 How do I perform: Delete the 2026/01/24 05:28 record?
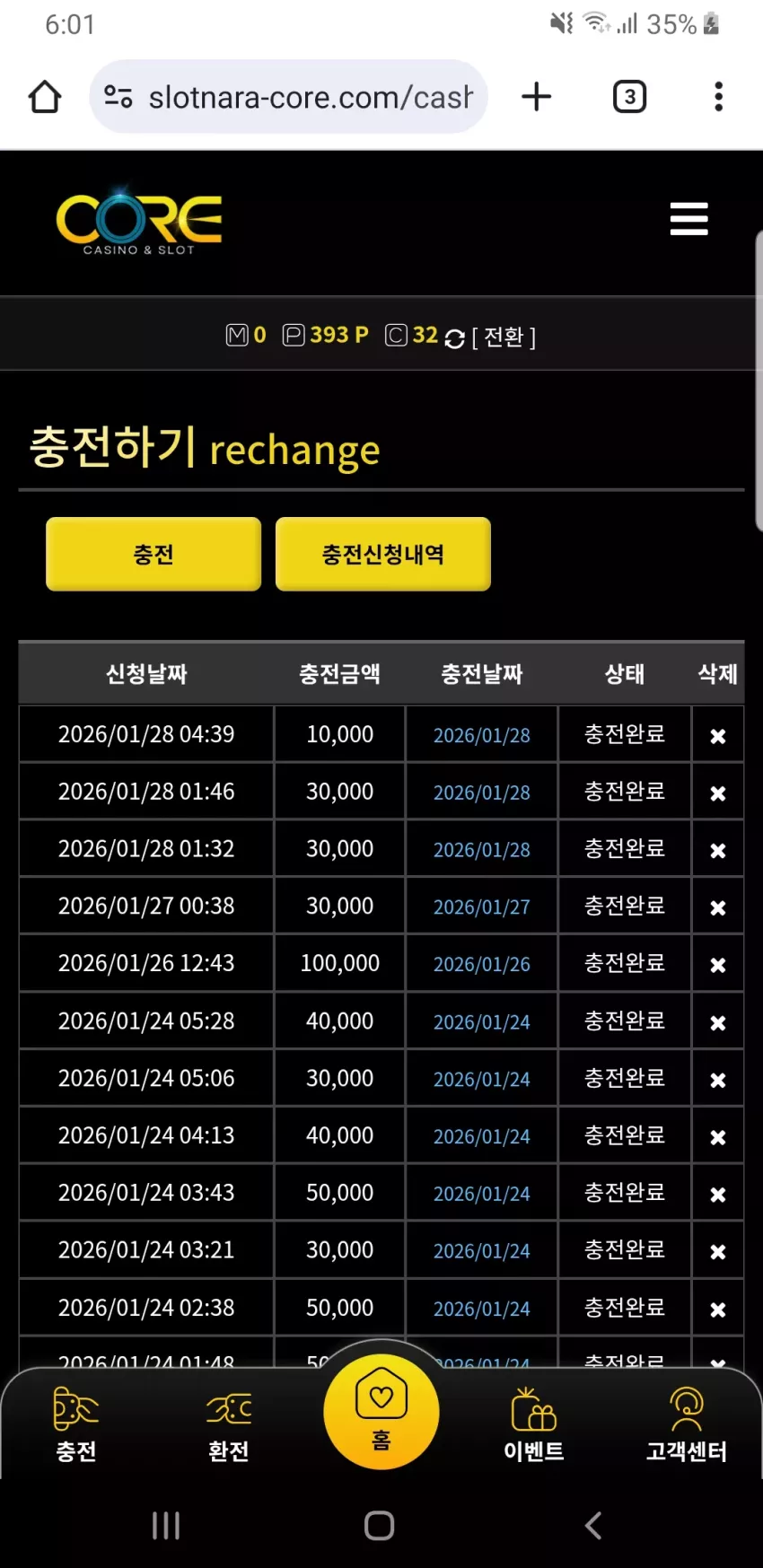[718, 1022]
